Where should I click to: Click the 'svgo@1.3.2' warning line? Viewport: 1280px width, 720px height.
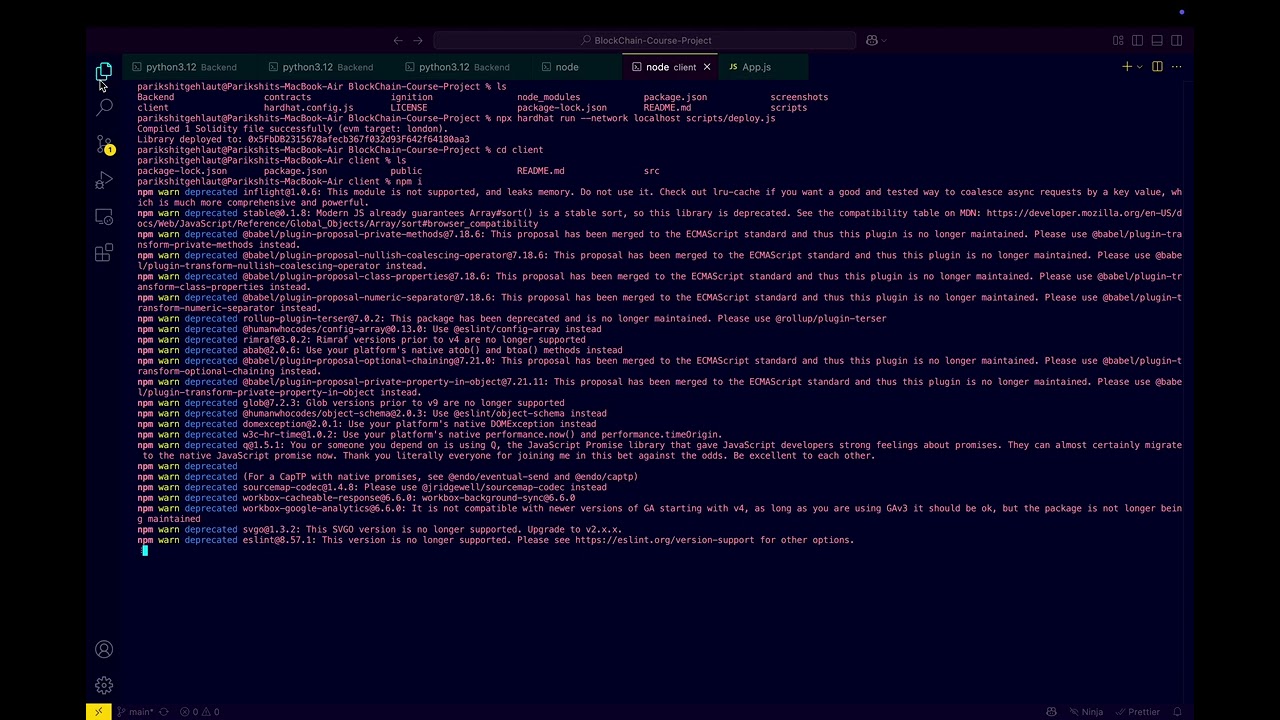tap(379, 529)
